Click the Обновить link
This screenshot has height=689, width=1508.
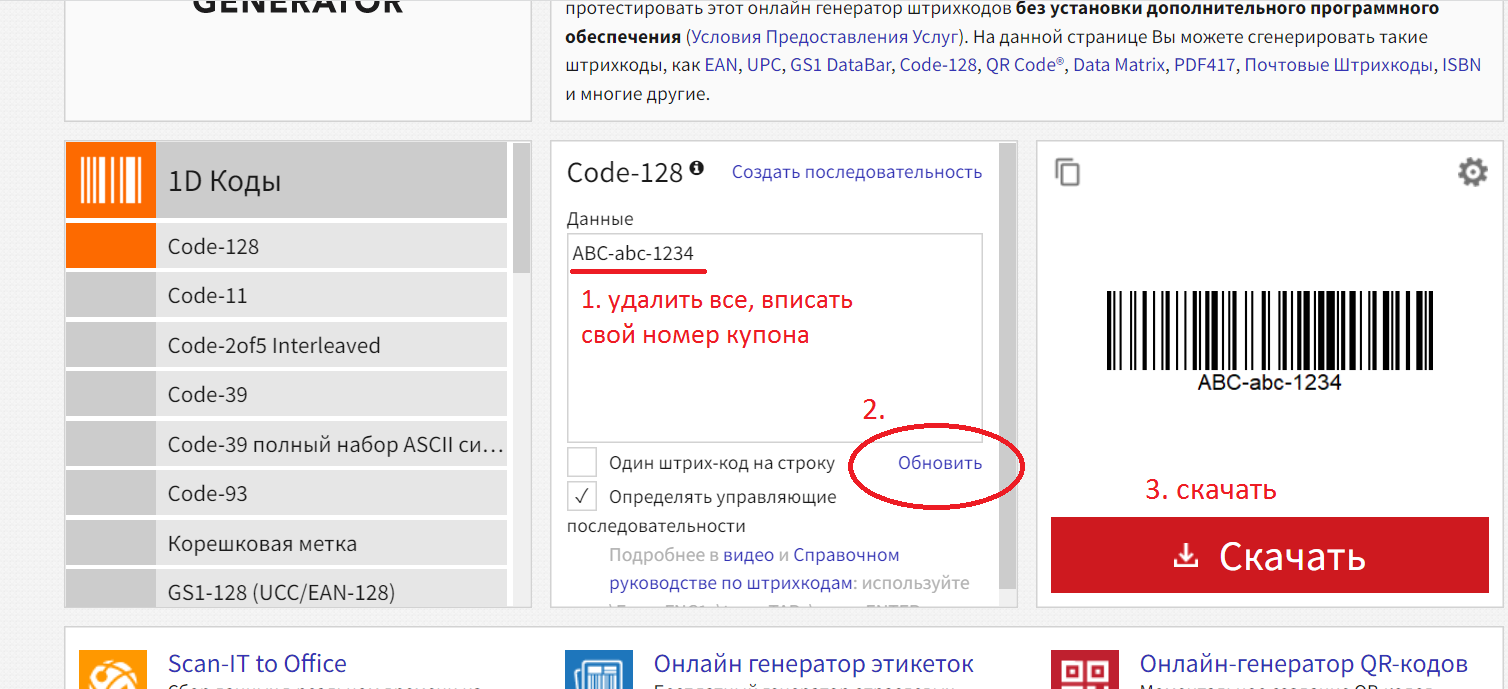940,463
